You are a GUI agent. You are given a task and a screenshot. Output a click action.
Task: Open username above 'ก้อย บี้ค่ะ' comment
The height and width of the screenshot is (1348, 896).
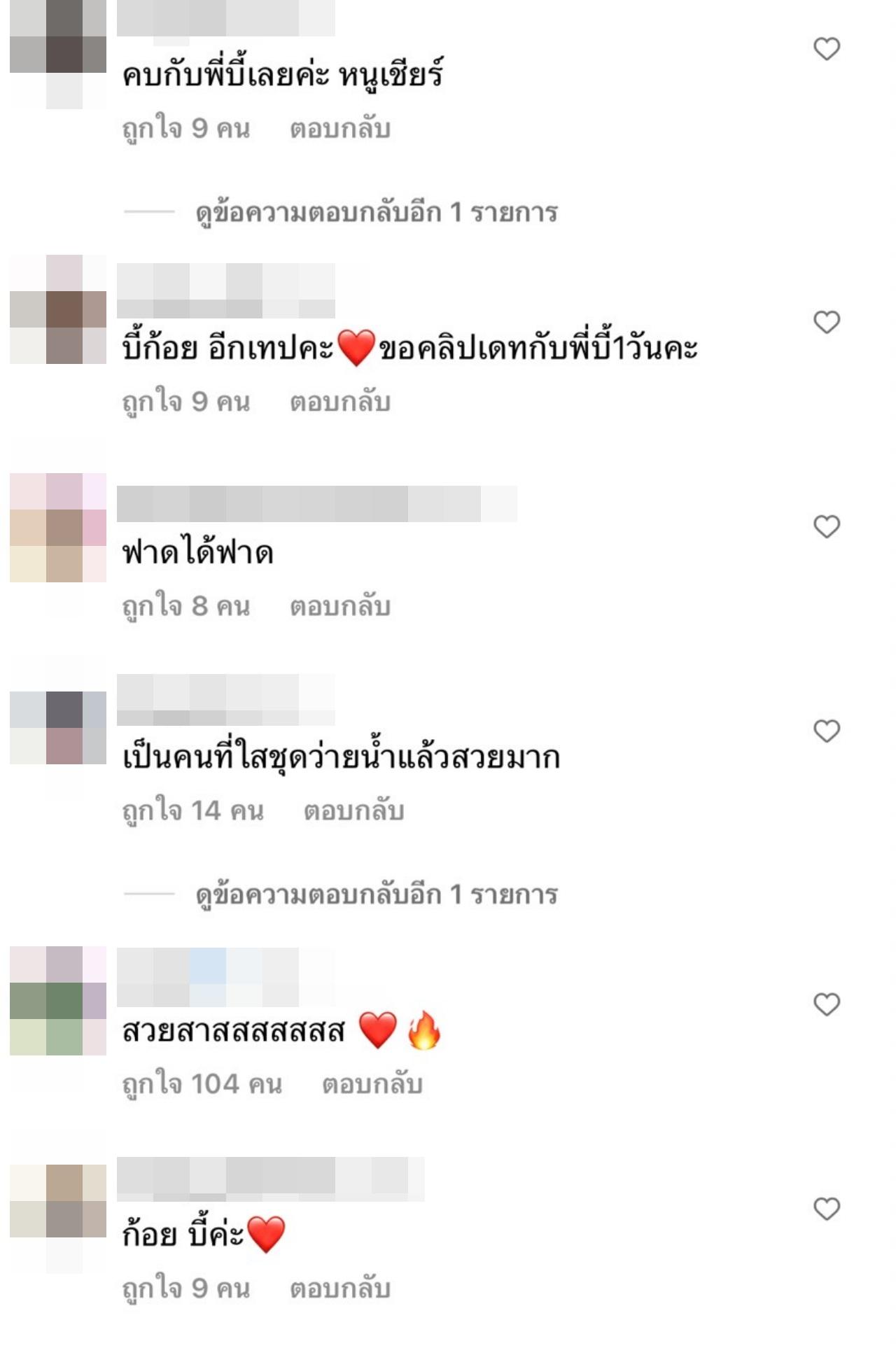pyautogui.click(x=270, y=1179)
